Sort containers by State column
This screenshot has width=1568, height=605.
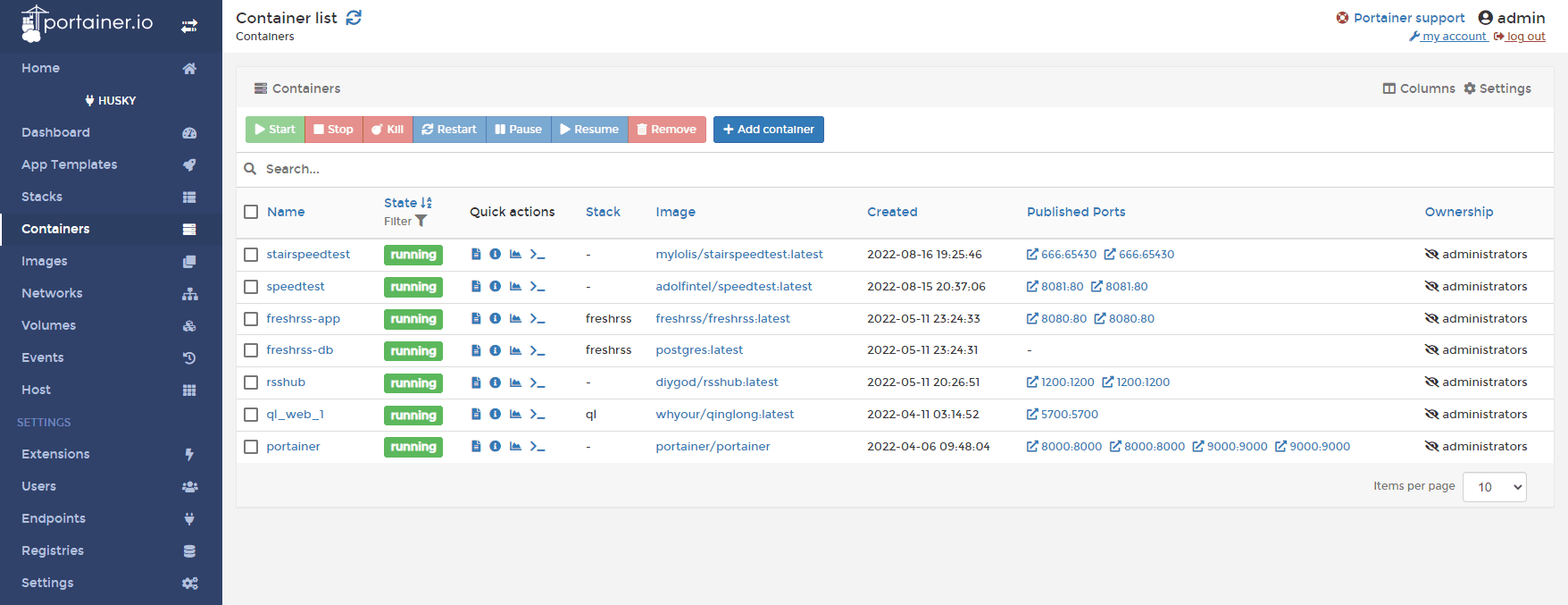(408, 203)
